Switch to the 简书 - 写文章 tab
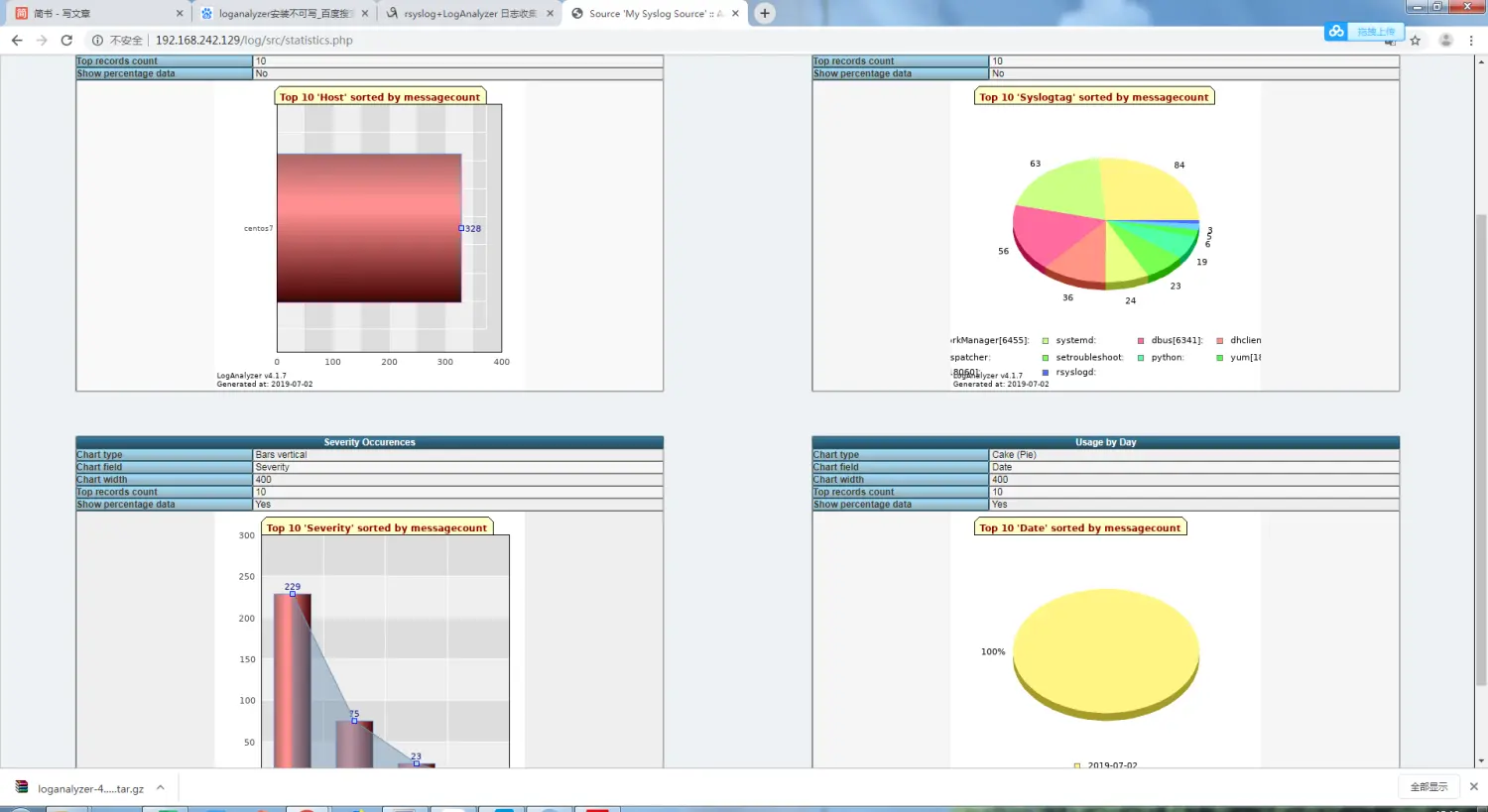This screenshot has width=1488, height=812. pyautogui.click(x=97, y=14)
